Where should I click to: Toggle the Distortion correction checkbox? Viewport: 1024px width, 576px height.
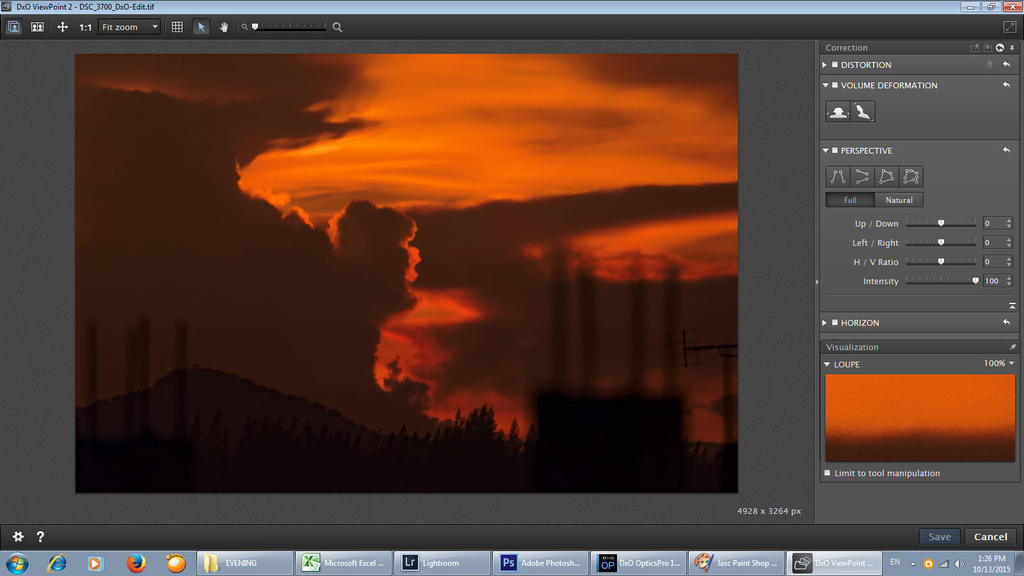point(835,65)
